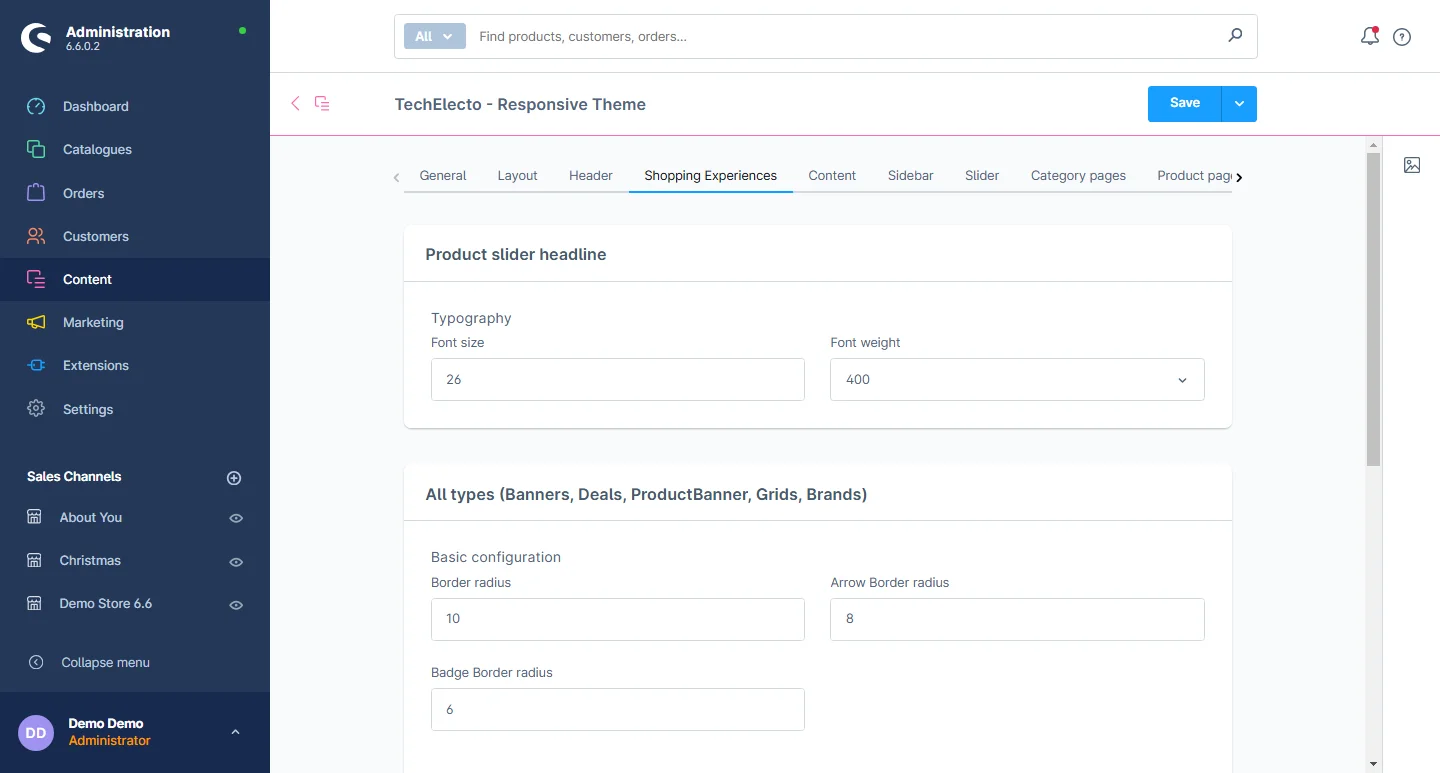Image resolution: width=1440 pixels, height=773 pixels.
Task: Click the Border radius input field
Action: click(x=617, y=619)
